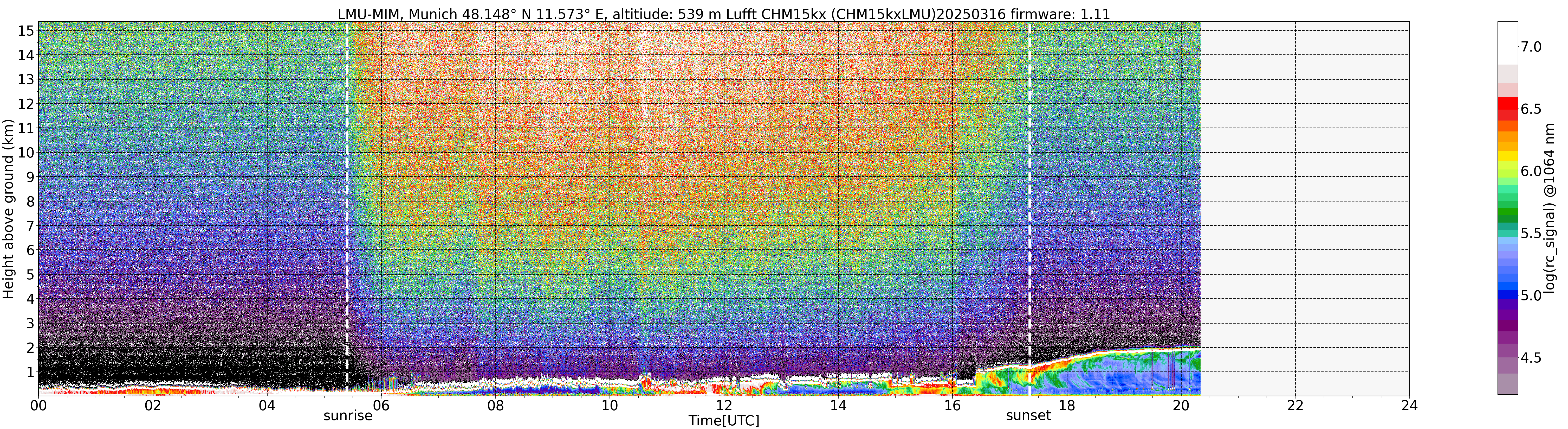Click the time-axis tick label 20
1568x429 pixels.
coord(1181,405)
